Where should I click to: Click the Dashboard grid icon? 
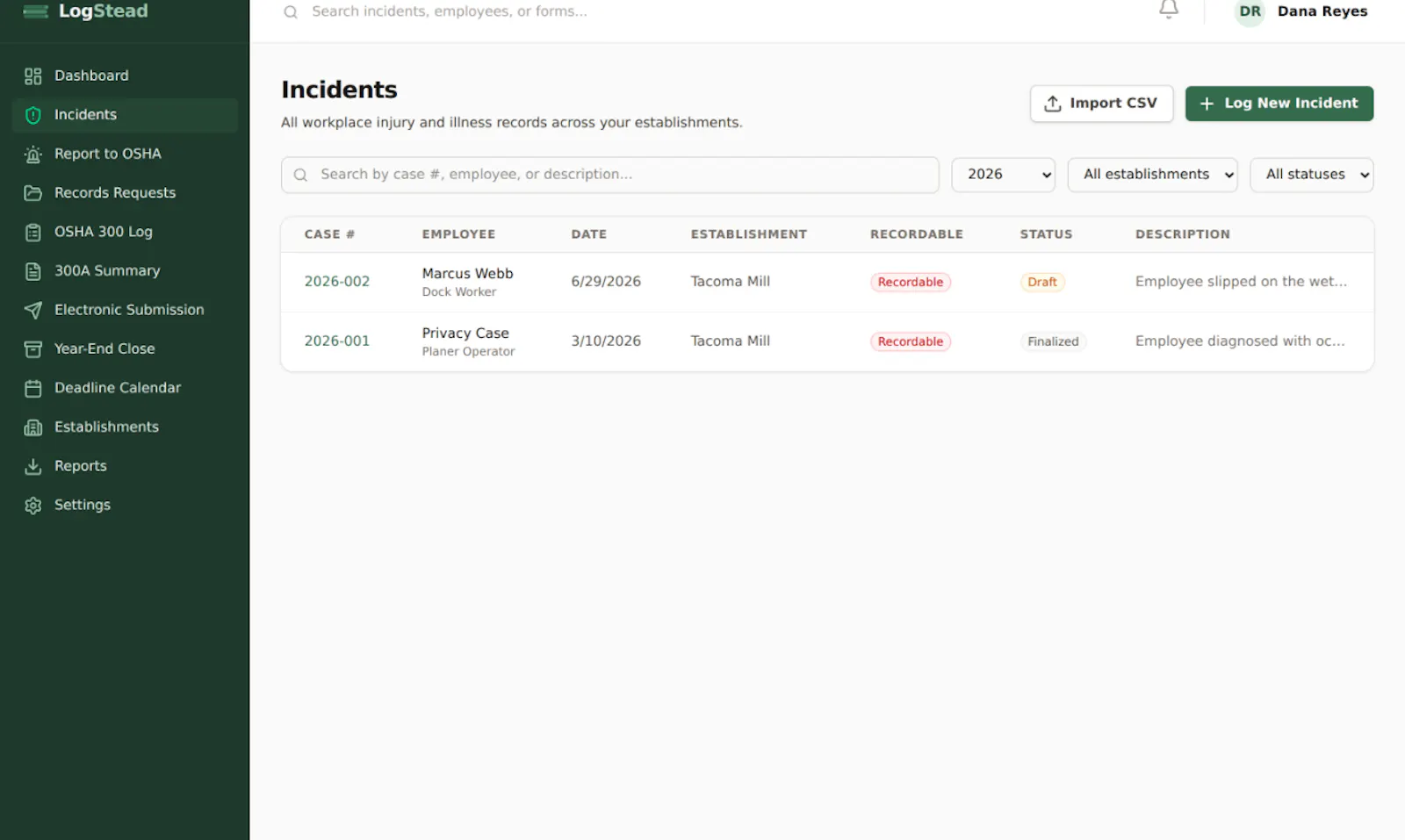click(33, 76)
